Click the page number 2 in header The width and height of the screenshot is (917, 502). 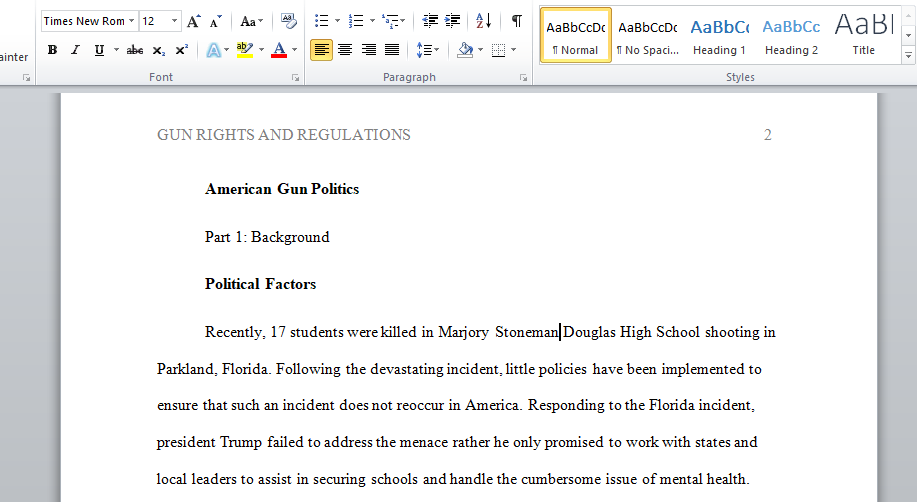(x=768, y=135)
